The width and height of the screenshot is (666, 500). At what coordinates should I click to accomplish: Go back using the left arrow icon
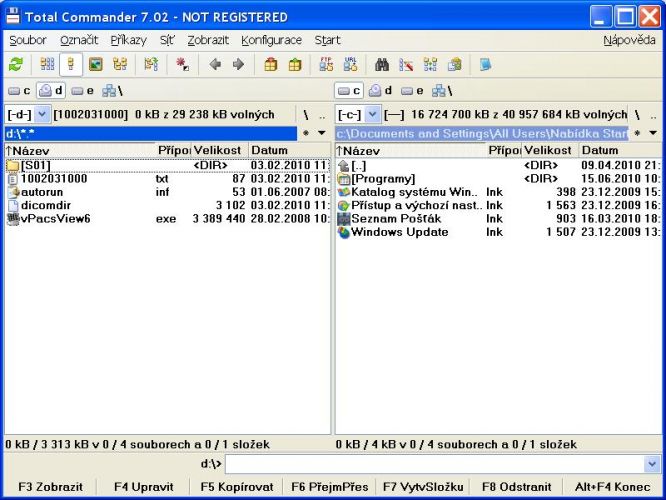click(215, 65)
